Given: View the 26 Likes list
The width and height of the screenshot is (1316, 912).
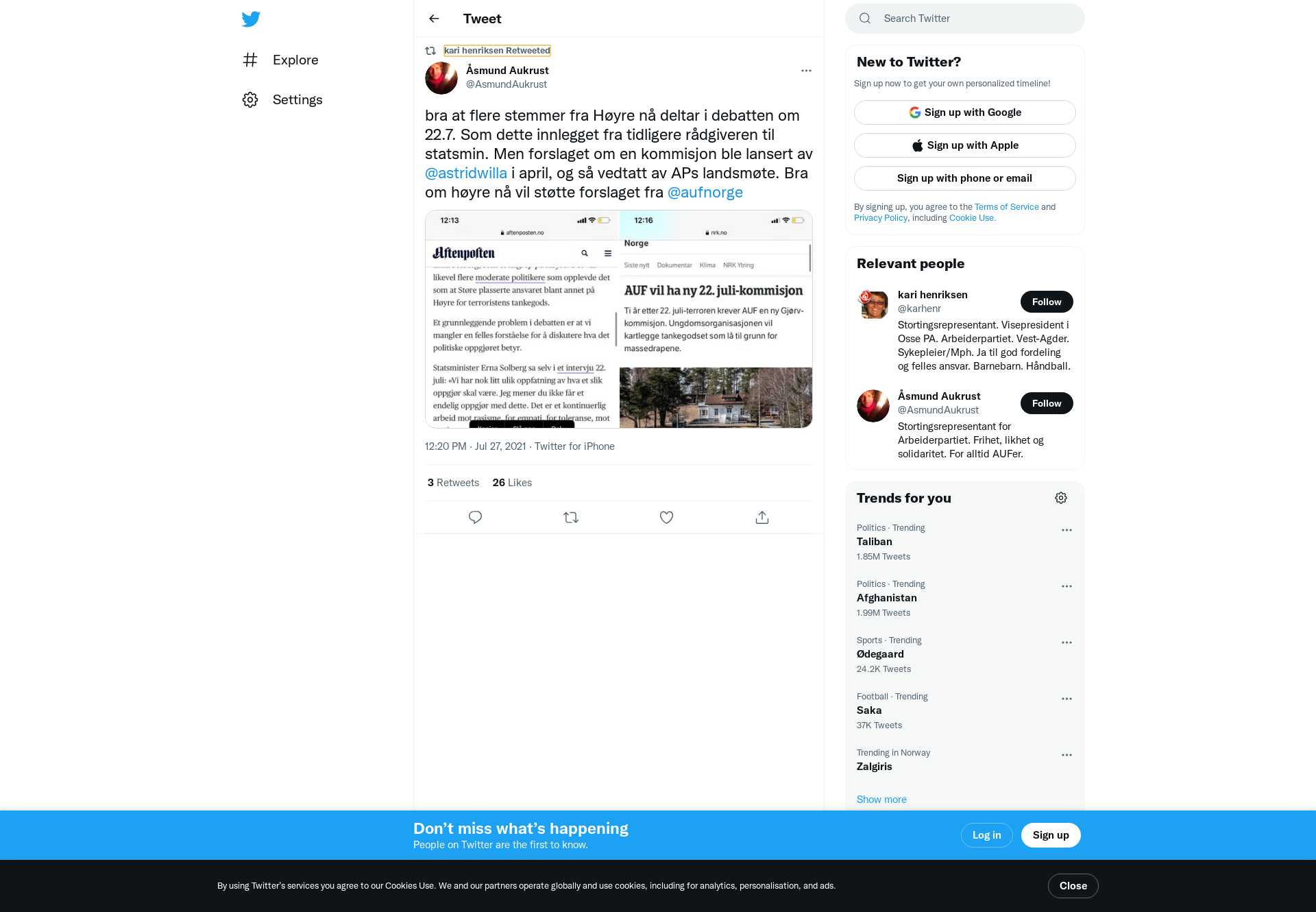Looking at the screenshot, I should [512, 483].
